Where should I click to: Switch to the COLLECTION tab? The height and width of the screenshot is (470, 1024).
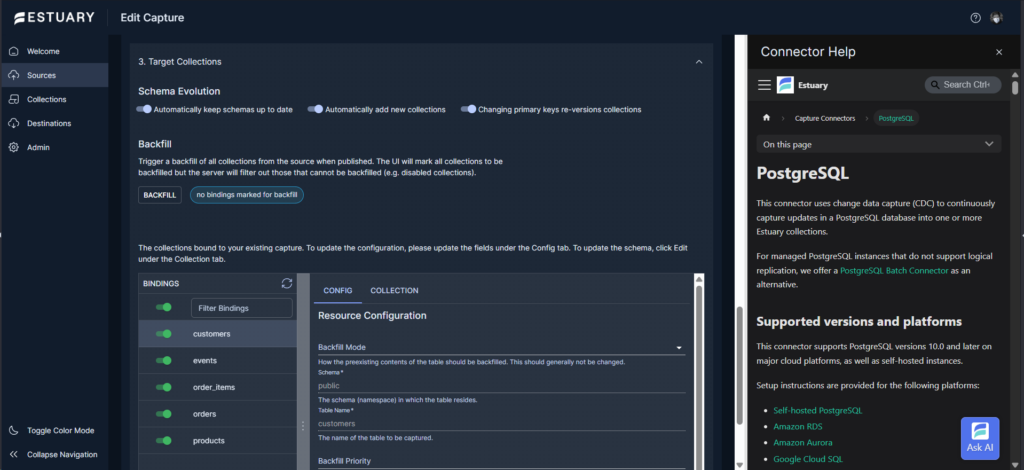point(394,290)
